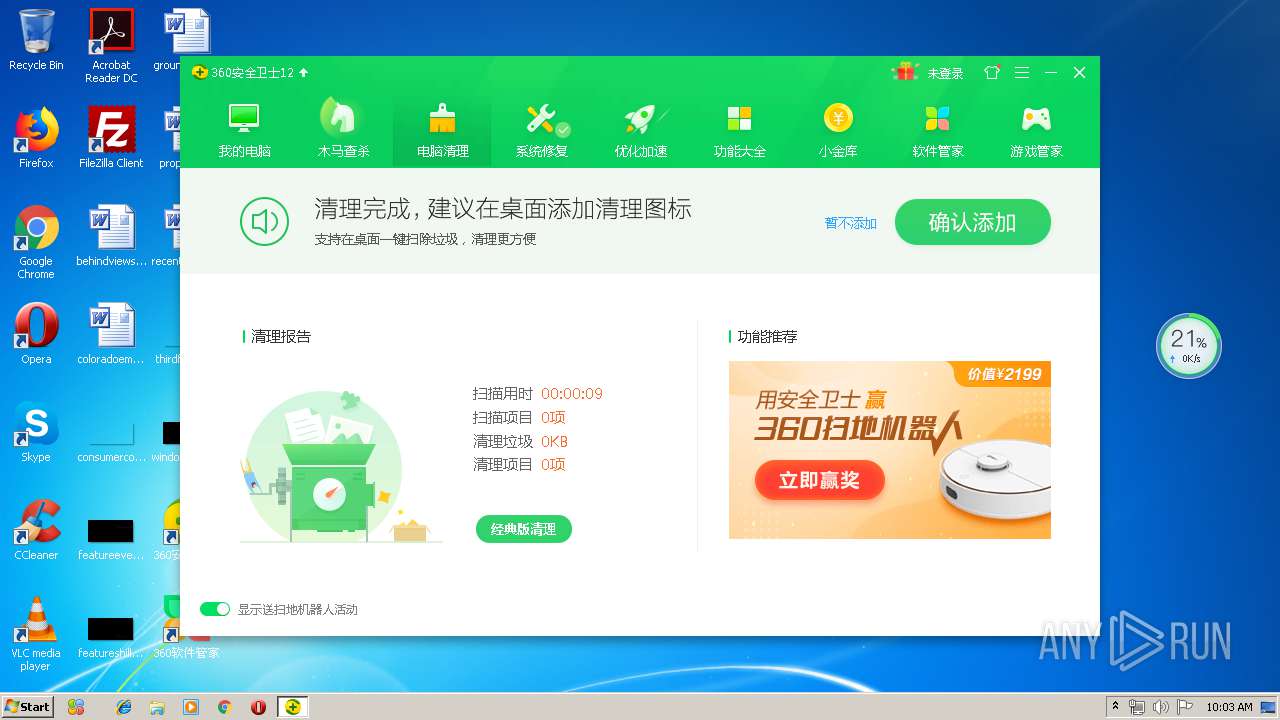Open the skin (shirt) icon
Image resolution: width=1280 pixels, height=720 pixels.
pyautogui.click(x=992, y=73)
